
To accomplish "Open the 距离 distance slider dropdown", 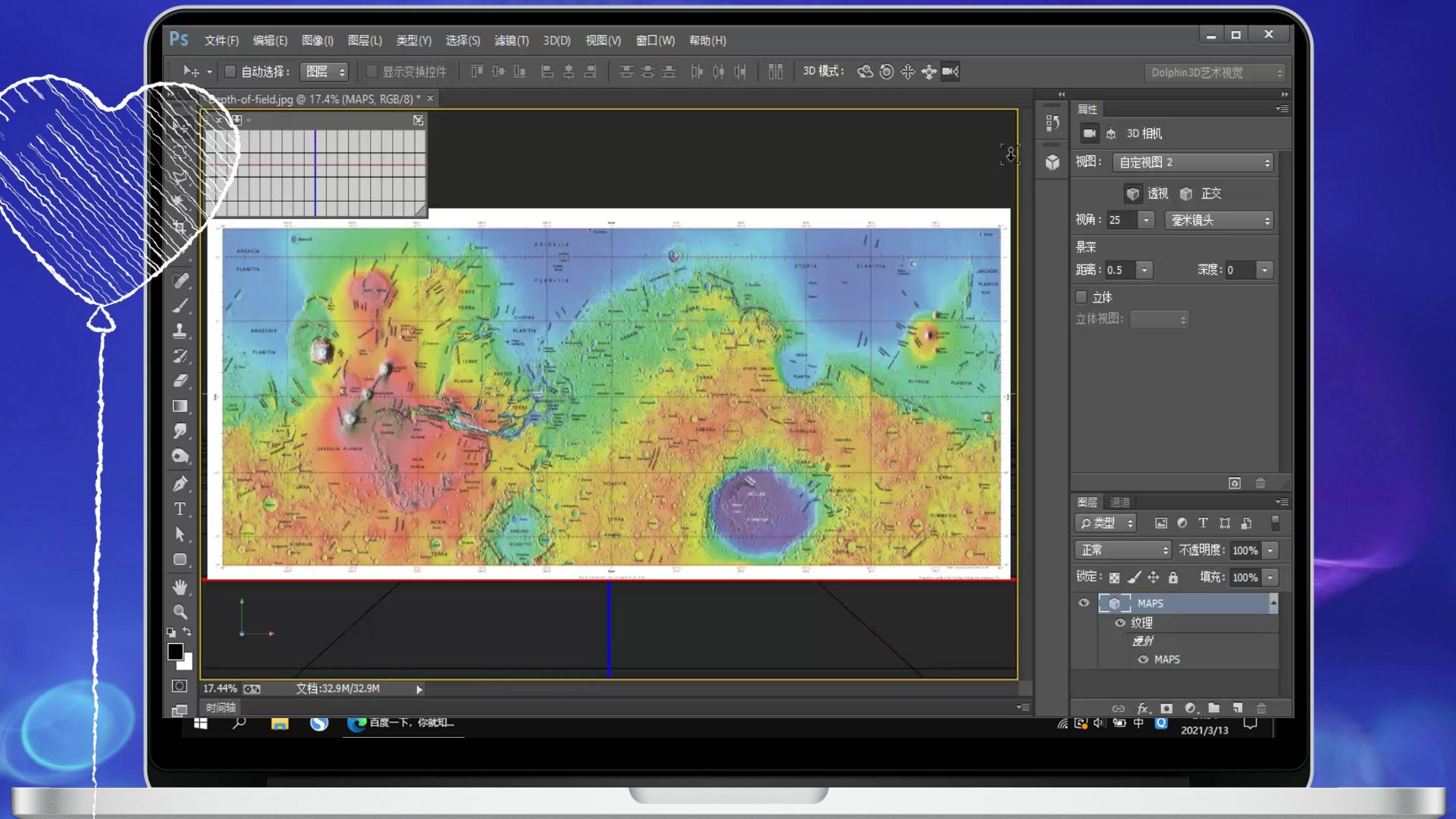I will [1144, 270].
